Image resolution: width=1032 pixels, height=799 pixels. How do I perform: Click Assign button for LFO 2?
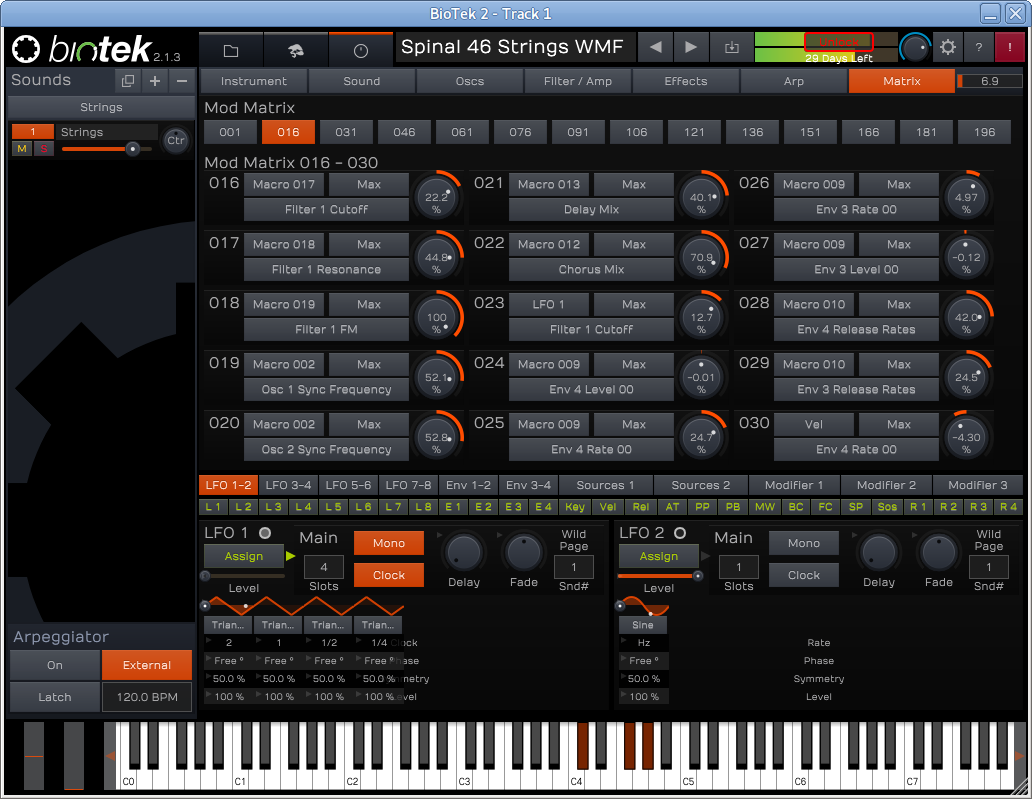pyautogui.click(x=659, y=556)
